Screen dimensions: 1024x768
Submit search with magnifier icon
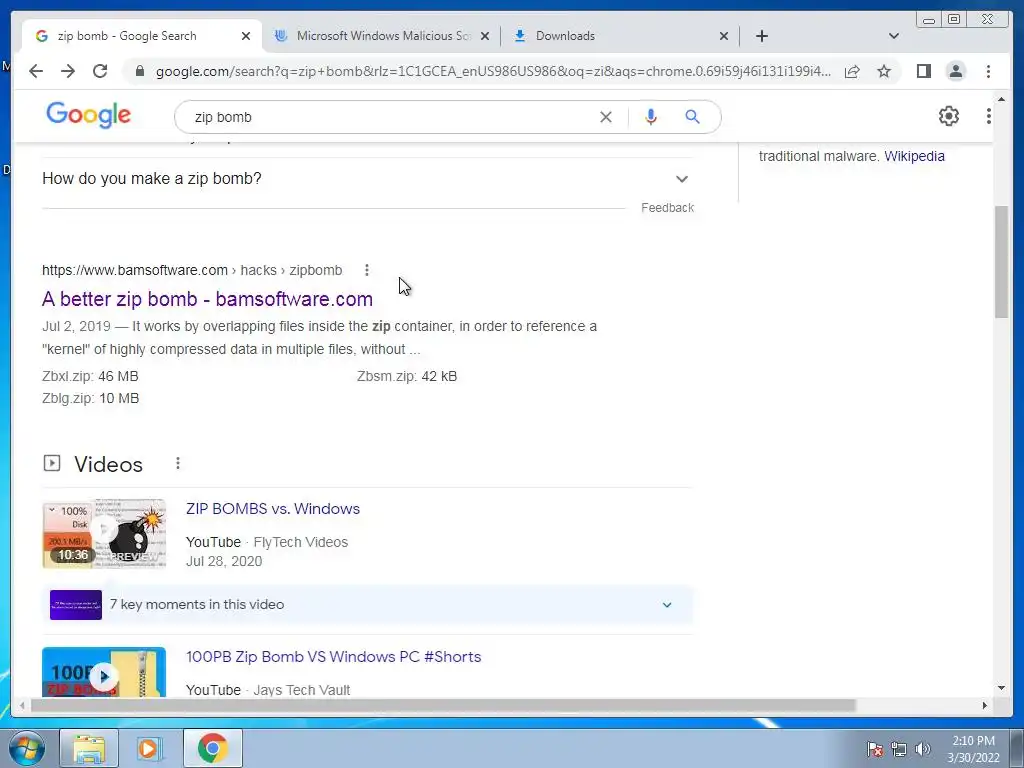[692, 117]
